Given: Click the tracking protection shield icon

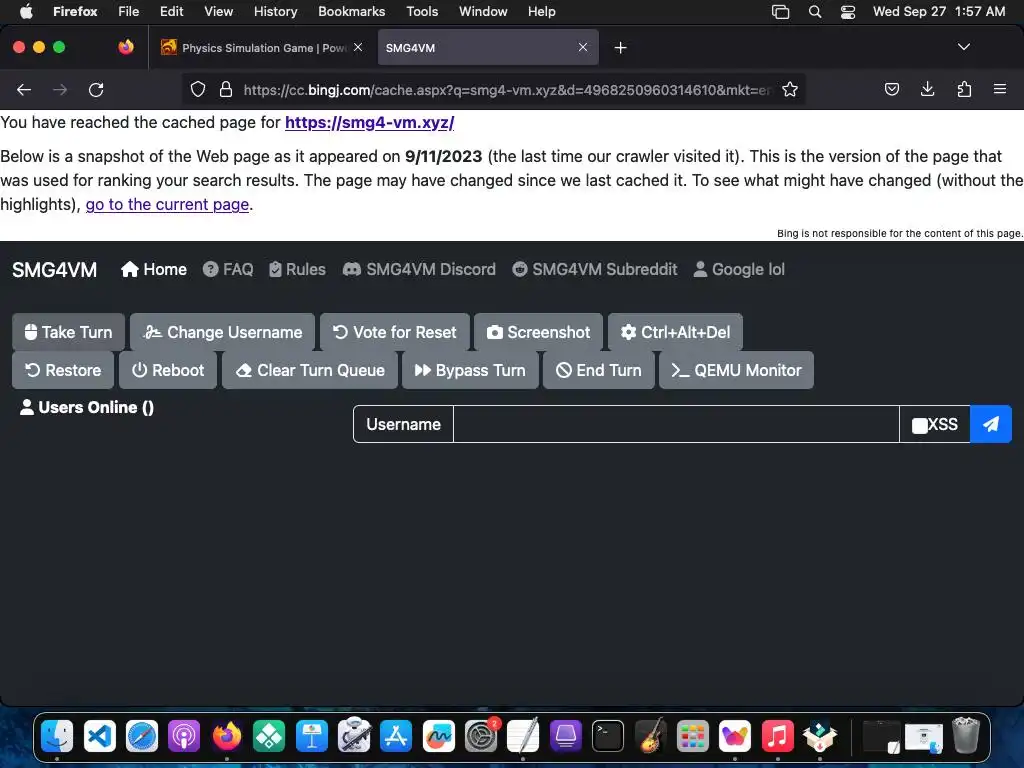Looking at the screenshot, I should (198, 89).
